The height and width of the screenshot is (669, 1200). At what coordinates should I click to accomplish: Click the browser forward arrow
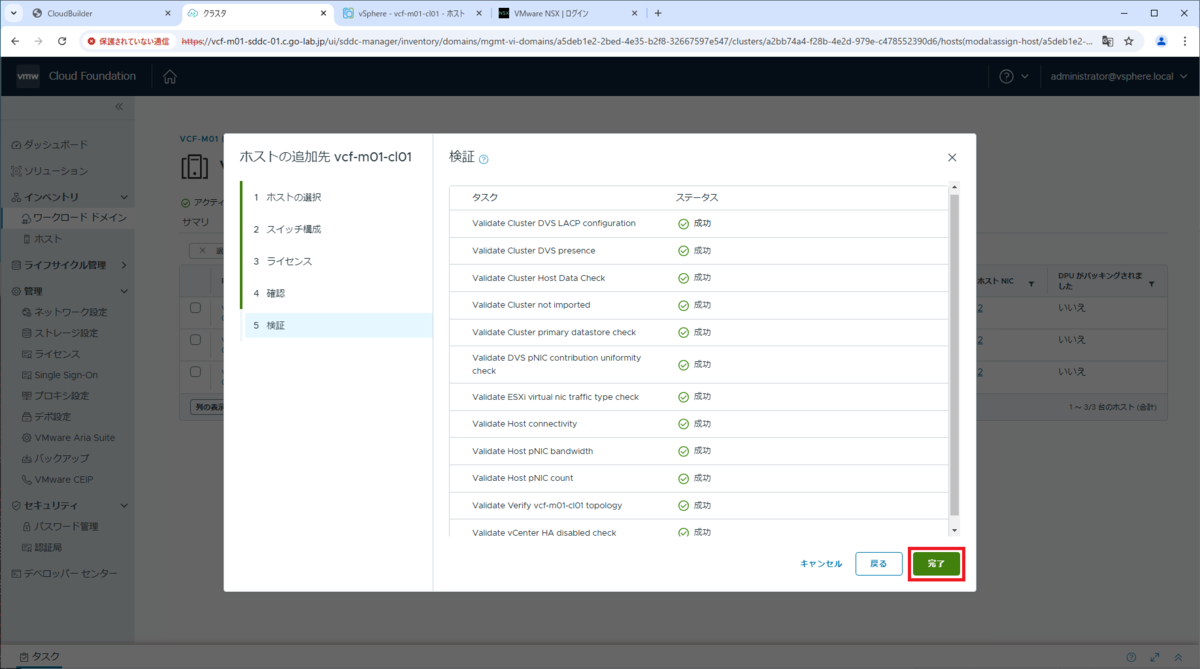39,41
